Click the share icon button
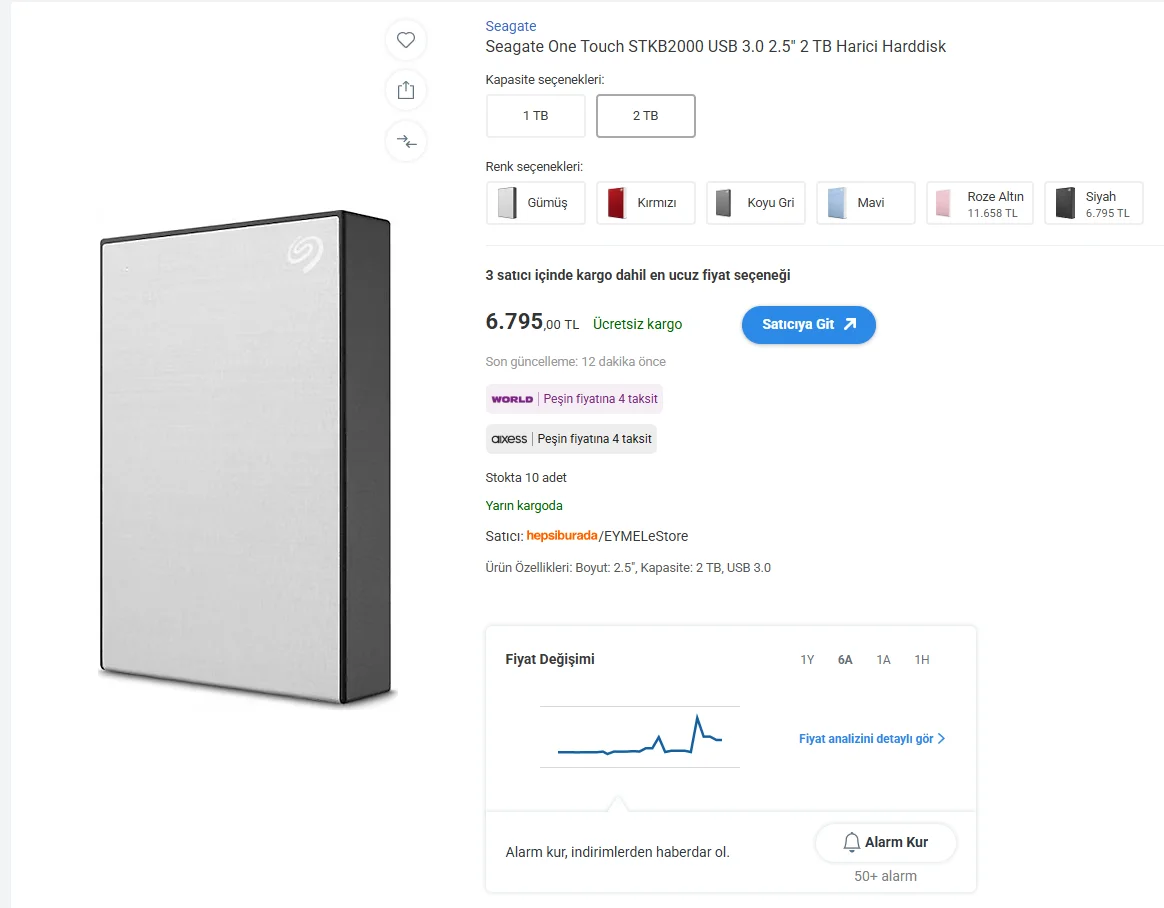 pos(406,90)
